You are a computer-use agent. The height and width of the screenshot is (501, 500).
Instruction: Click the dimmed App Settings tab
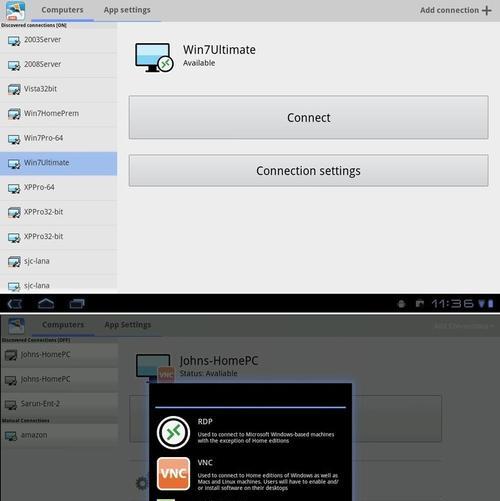click(128, 325)
